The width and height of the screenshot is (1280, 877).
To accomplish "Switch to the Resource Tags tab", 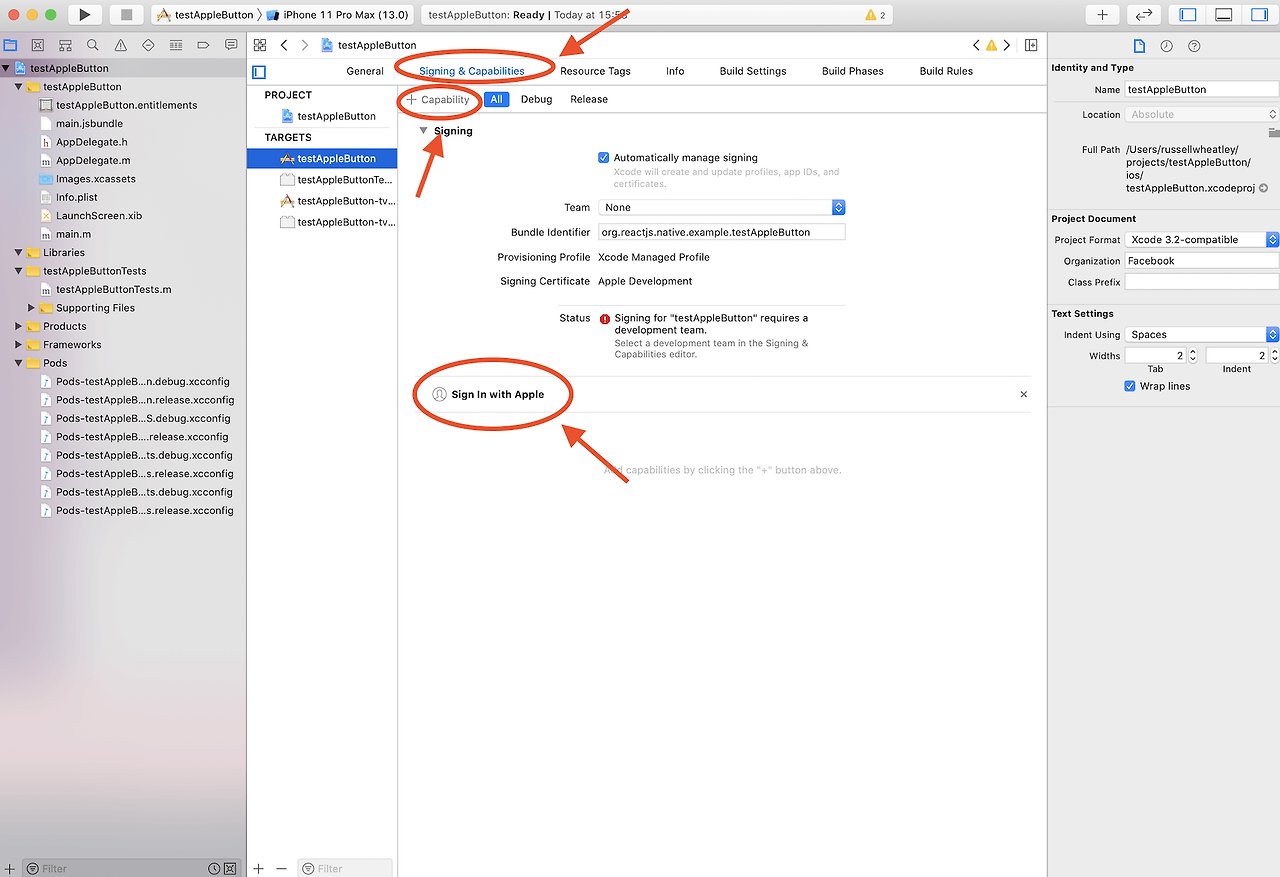I will click(595, 71).
